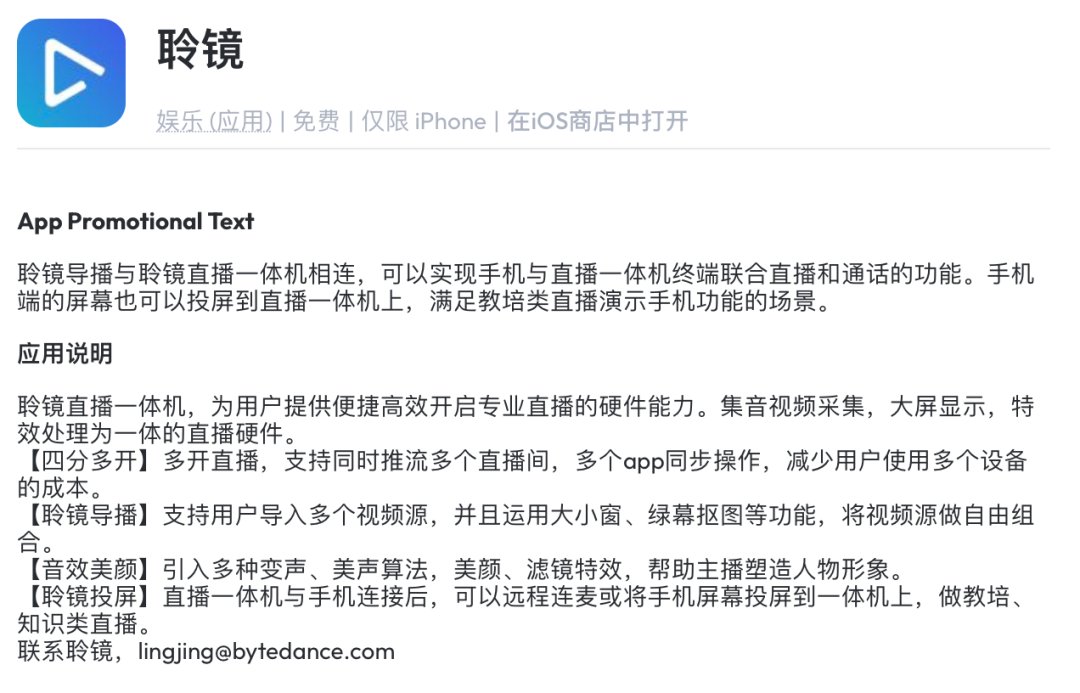This screenshot has width=1080, height=693.
Task: Click the 【音效美颜】 feature label
Action: [x=90, y=571]
